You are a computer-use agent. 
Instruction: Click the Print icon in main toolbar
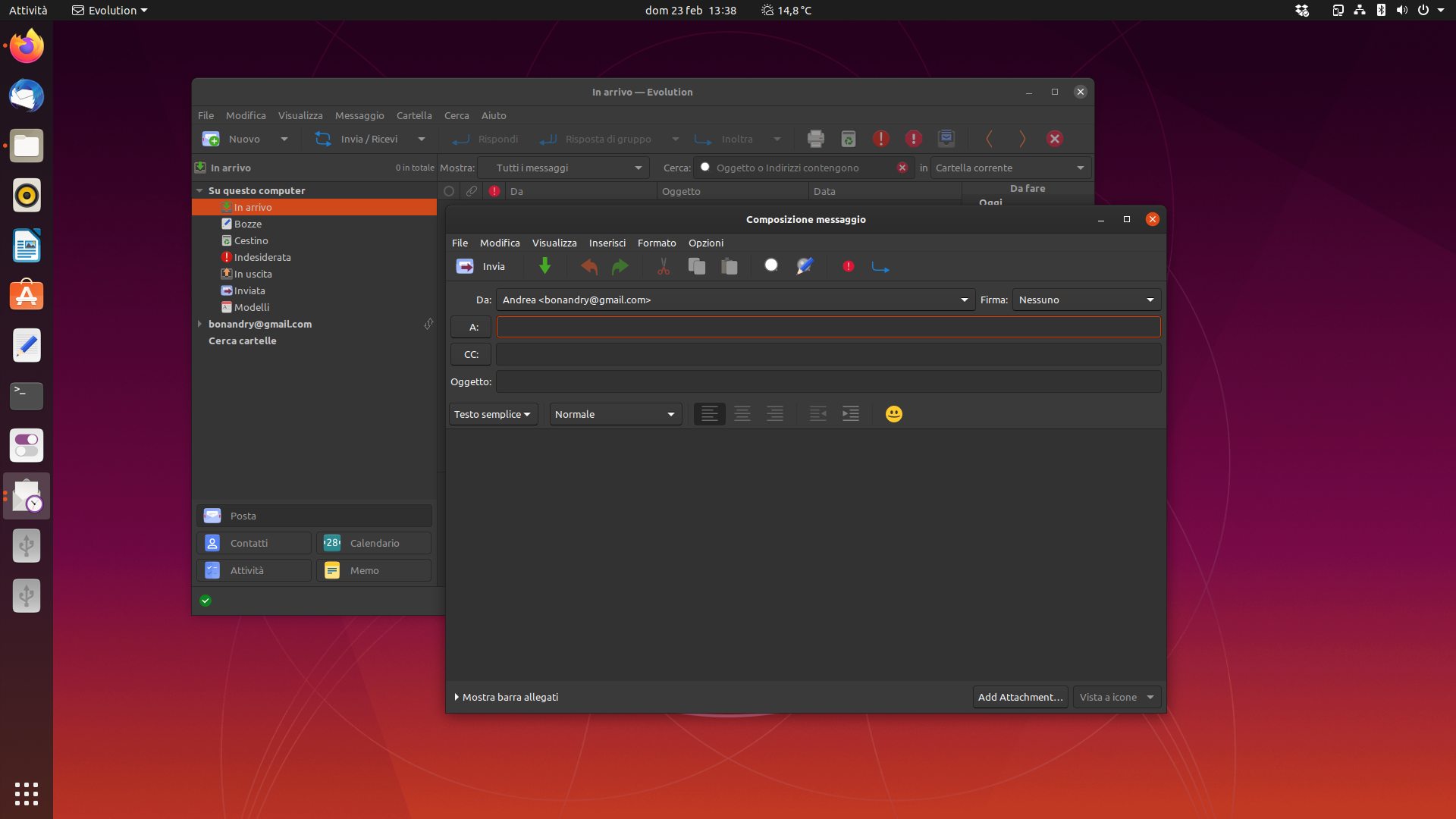coord(816,139)
